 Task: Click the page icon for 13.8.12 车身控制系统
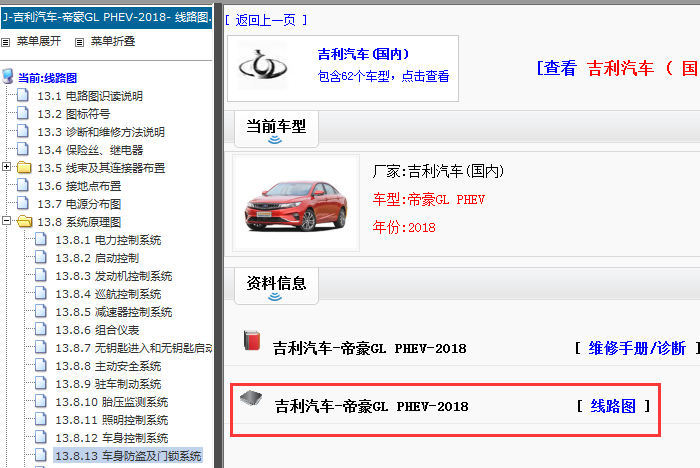click(x=41, y=437)
